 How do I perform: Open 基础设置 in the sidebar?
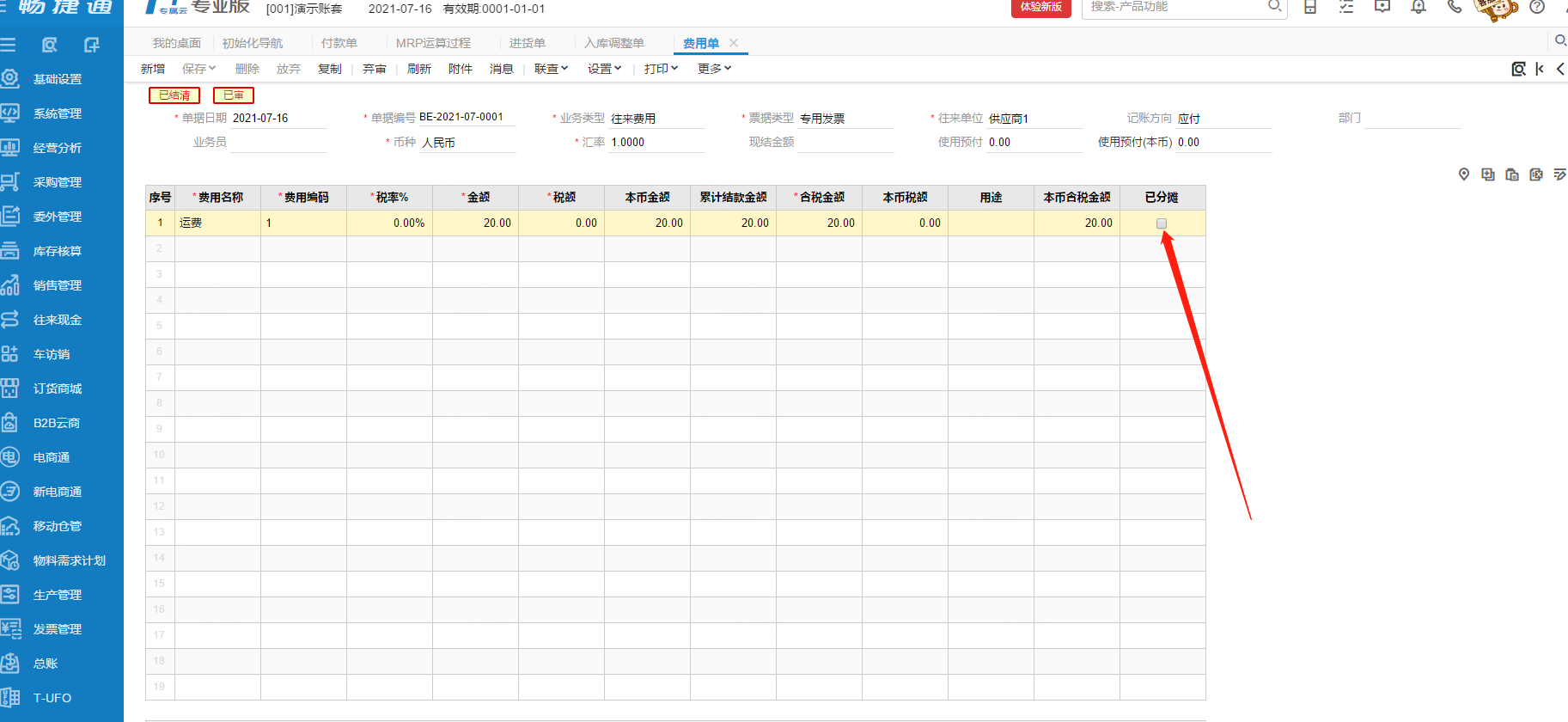click(57, 79)
